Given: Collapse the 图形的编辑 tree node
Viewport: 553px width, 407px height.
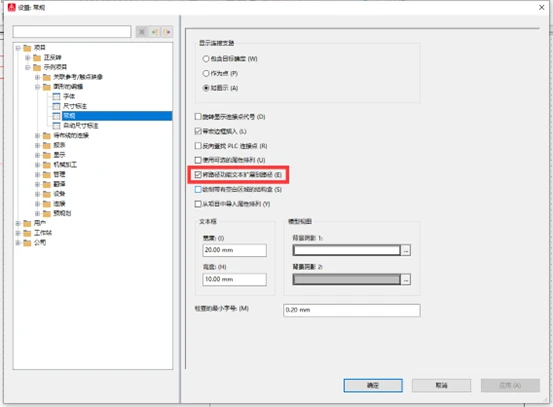Looking at the screenshot, I should 37,87.
